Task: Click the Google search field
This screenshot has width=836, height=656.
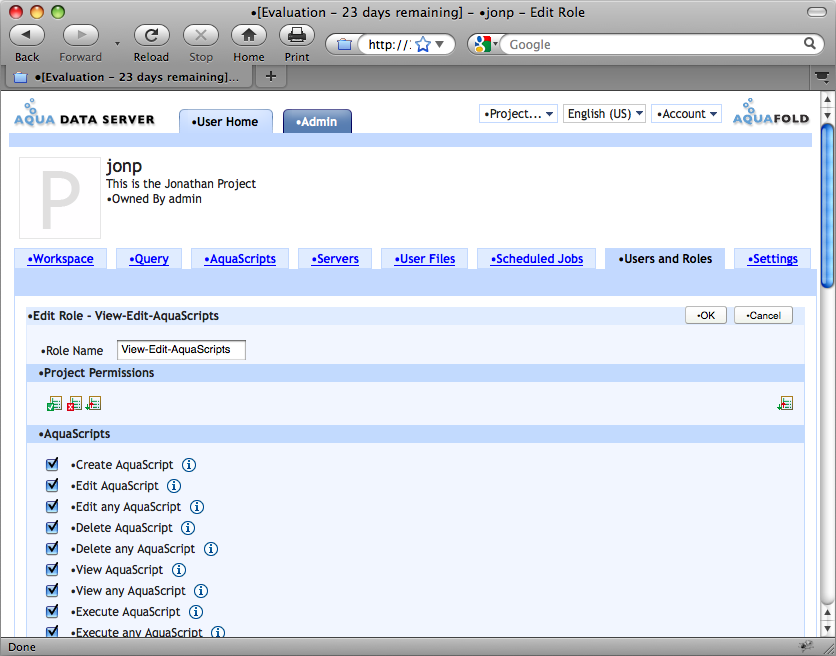Action: coord(653,44)
